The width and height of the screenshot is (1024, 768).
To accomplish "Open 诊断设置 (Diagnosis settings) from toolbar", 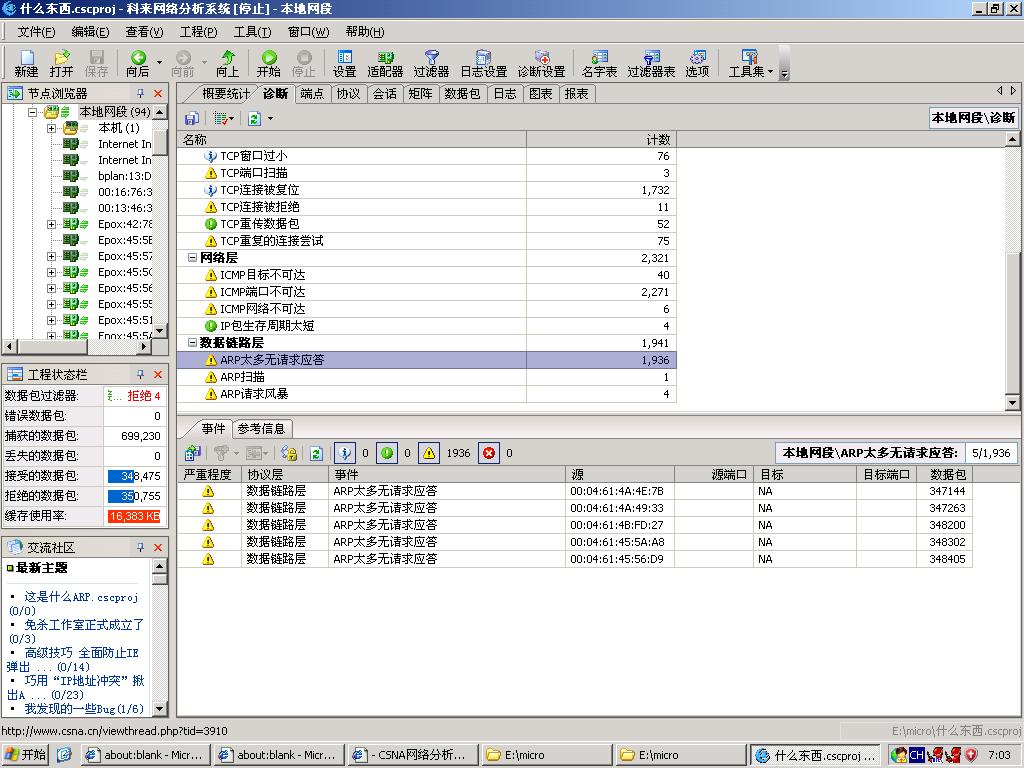I will click(x=541, y=63).
